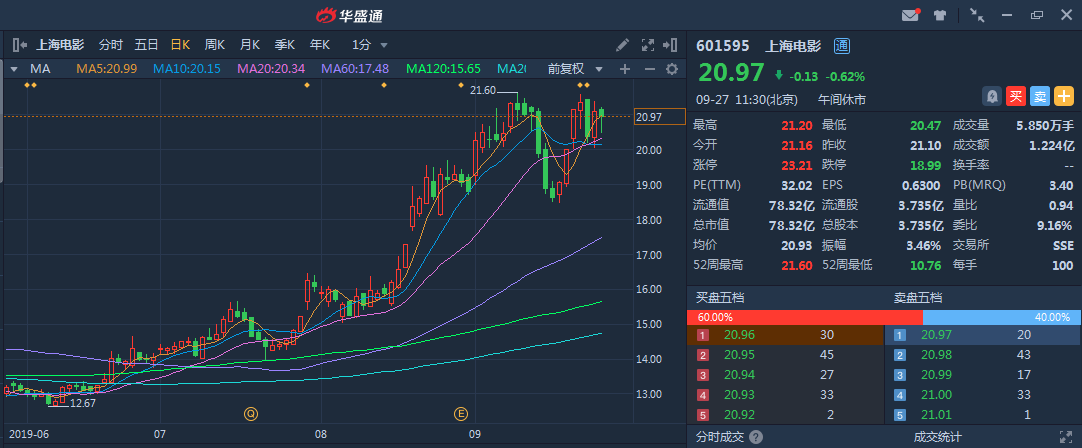This screenshot has width=1082, height=448.
Task: Select ask level 2 row at 20.98
Action: 983,356
